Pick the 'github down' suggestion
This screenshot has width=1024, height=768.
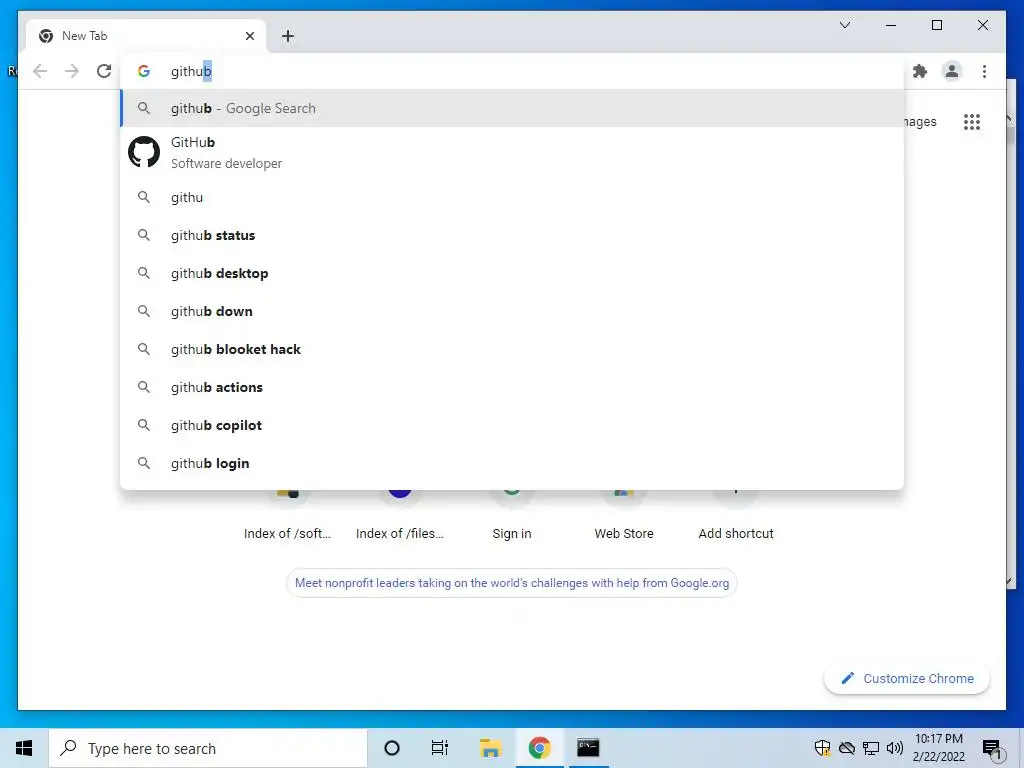[x=512, y=311]
